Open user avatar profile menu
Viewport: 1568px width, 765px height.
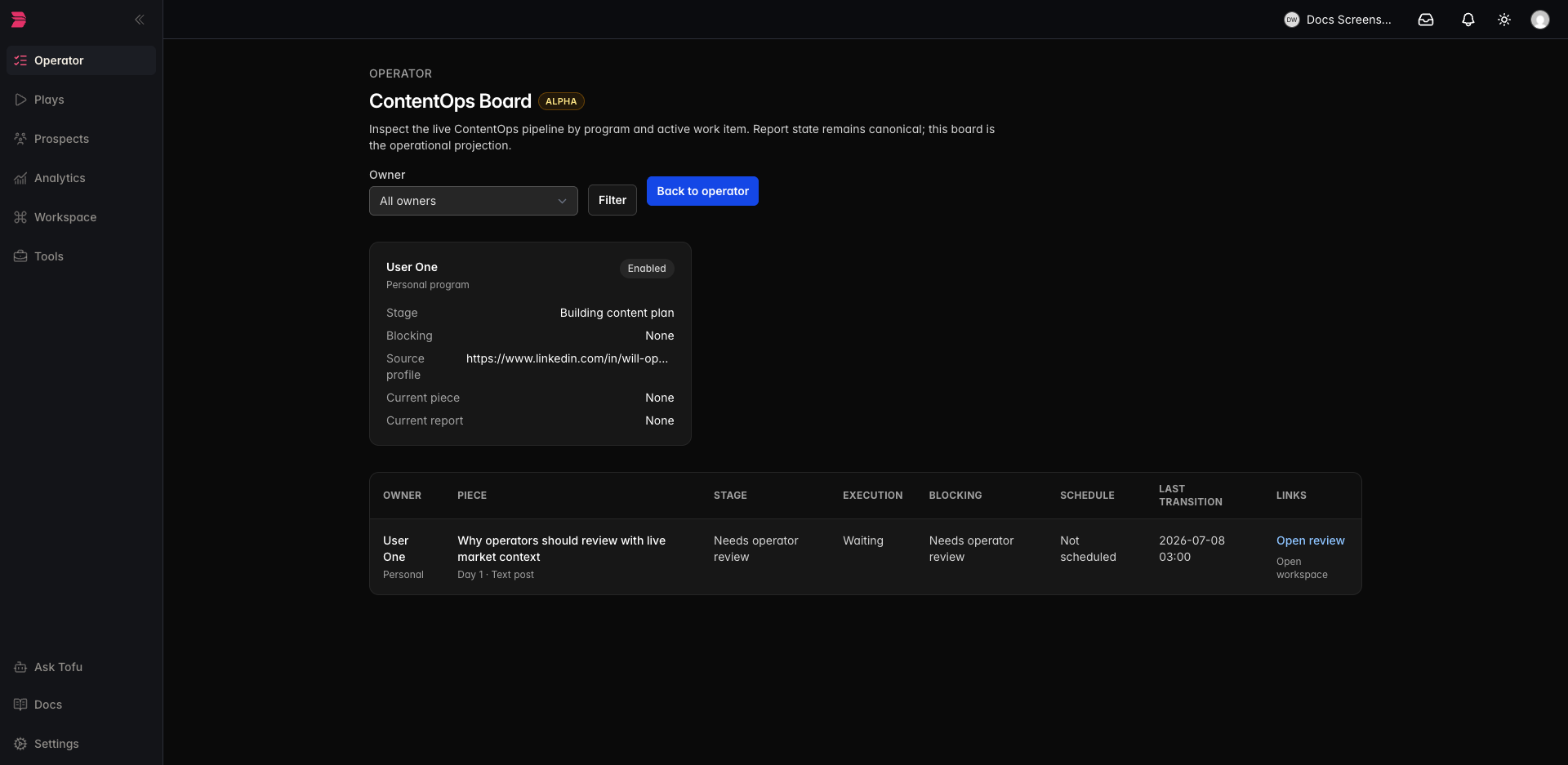[1540, 20]
